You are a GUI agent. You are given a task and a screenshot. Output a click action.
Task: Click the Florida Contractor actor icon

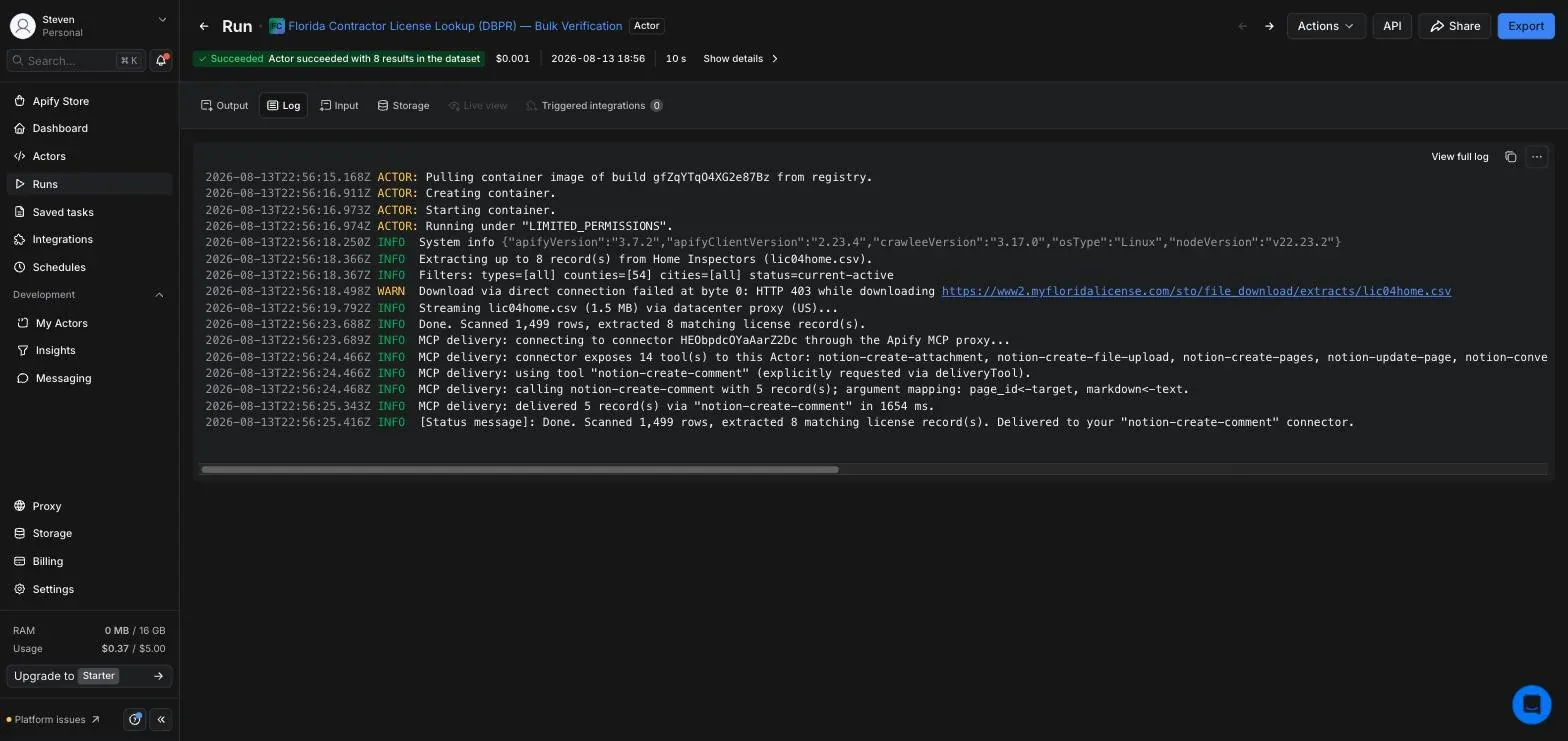click(x=277, y=26)
